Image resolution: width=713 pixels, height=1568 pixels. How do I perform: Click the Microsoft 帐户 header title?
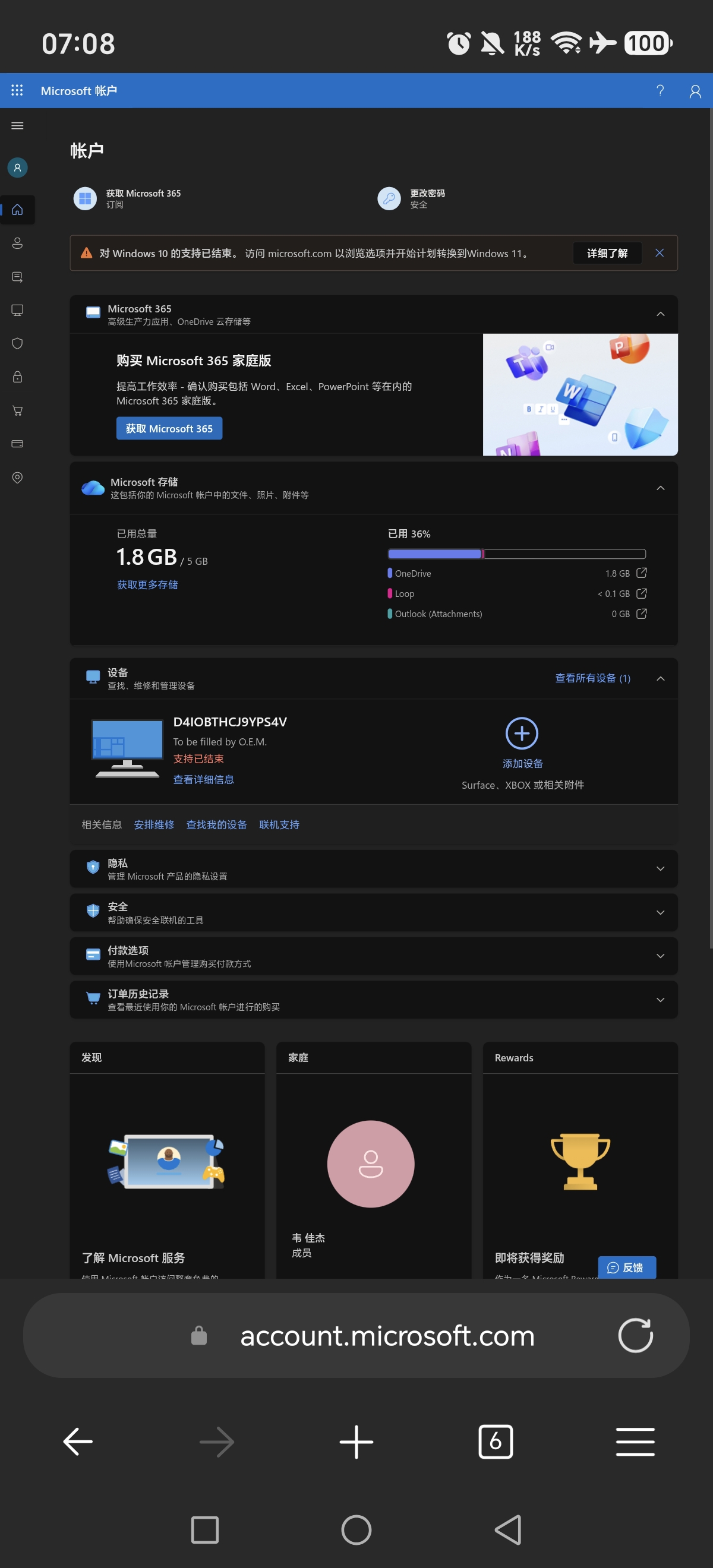(x=78, y=91)
